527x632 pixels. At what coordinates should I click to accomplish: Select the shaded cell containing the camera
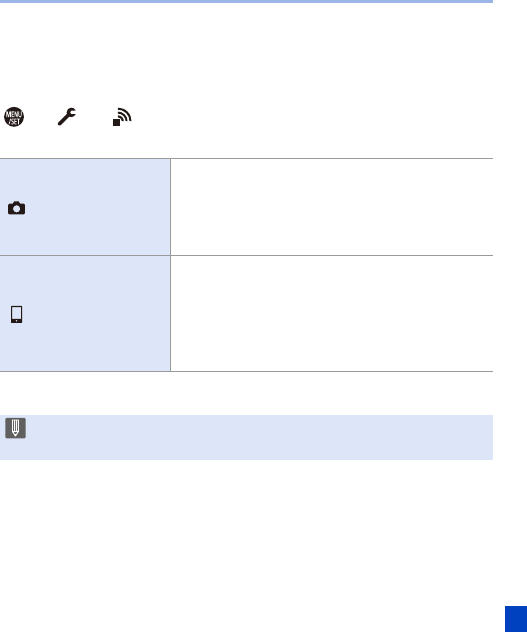coord(85,207)
